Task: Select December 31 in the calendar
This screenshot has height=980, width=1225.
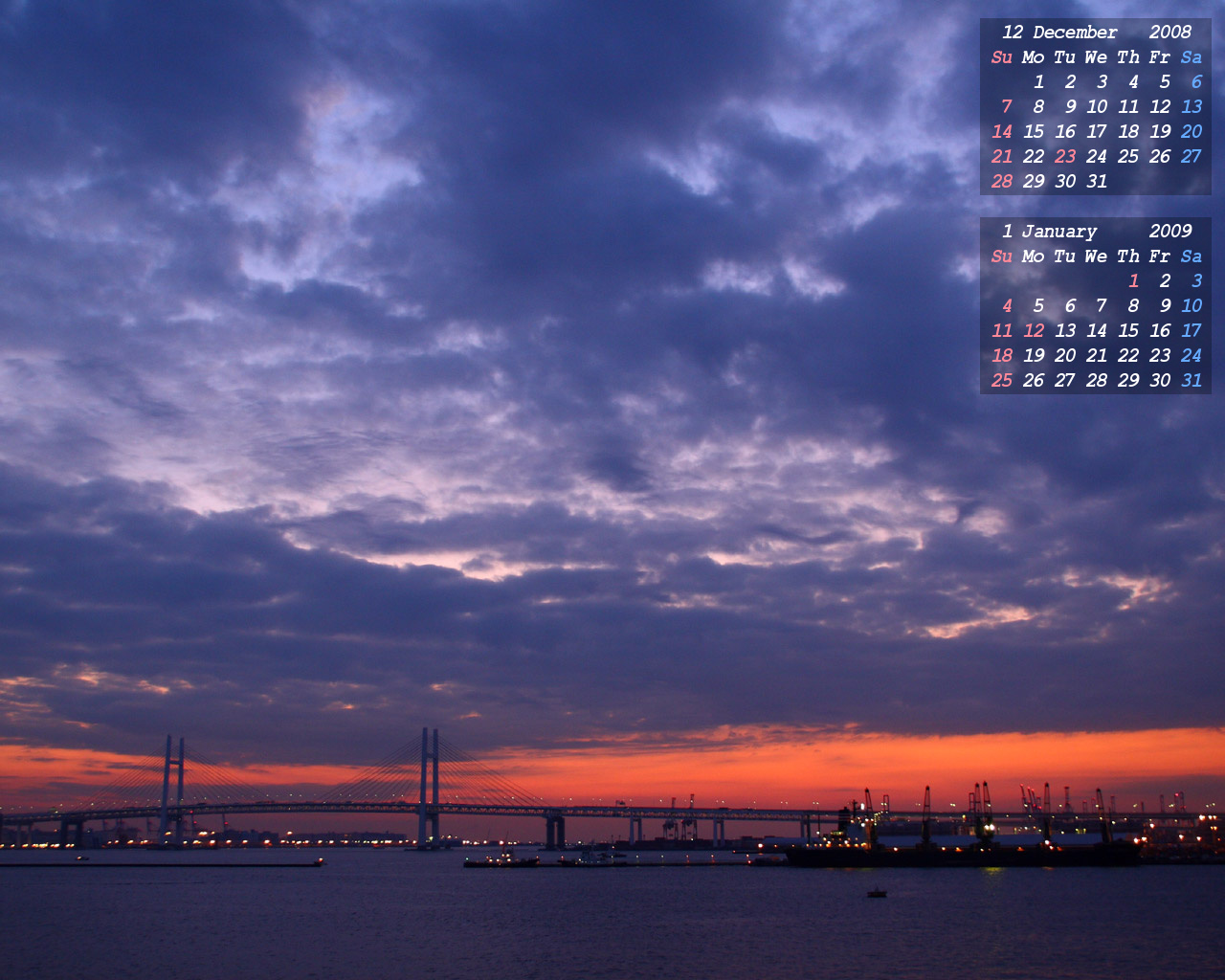Action: tap(1097, 181)
